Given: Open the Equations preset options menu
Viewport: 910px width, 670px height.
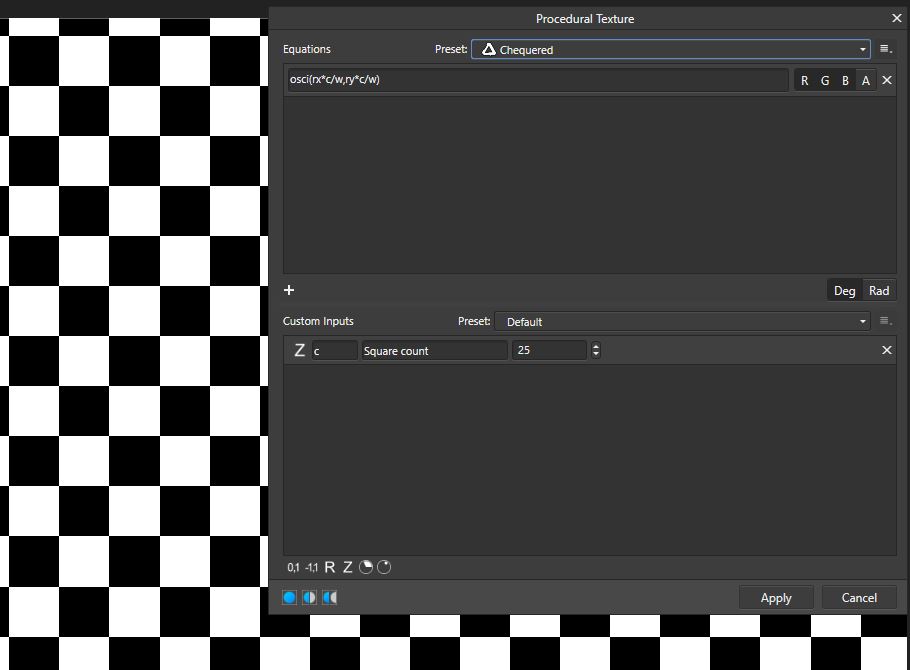Looking at the screenshot, I should pyautogui.click(x=886, y=49).
